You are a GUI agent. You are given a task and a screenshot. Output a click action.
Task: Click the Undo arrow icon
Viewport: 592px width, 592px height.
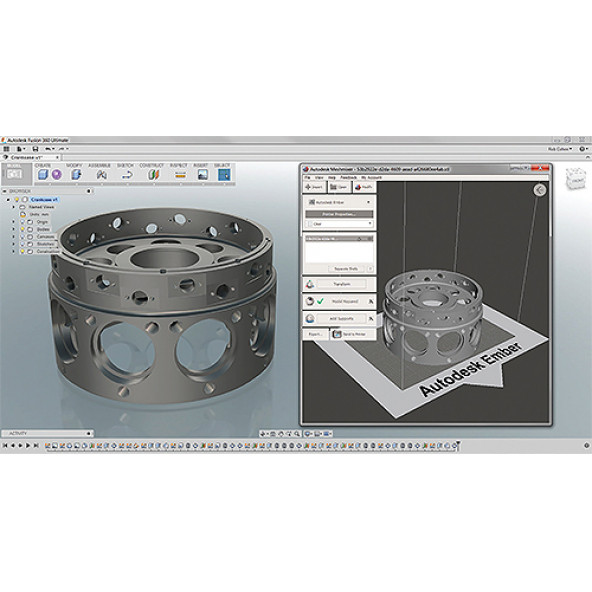tap(48, 149)
